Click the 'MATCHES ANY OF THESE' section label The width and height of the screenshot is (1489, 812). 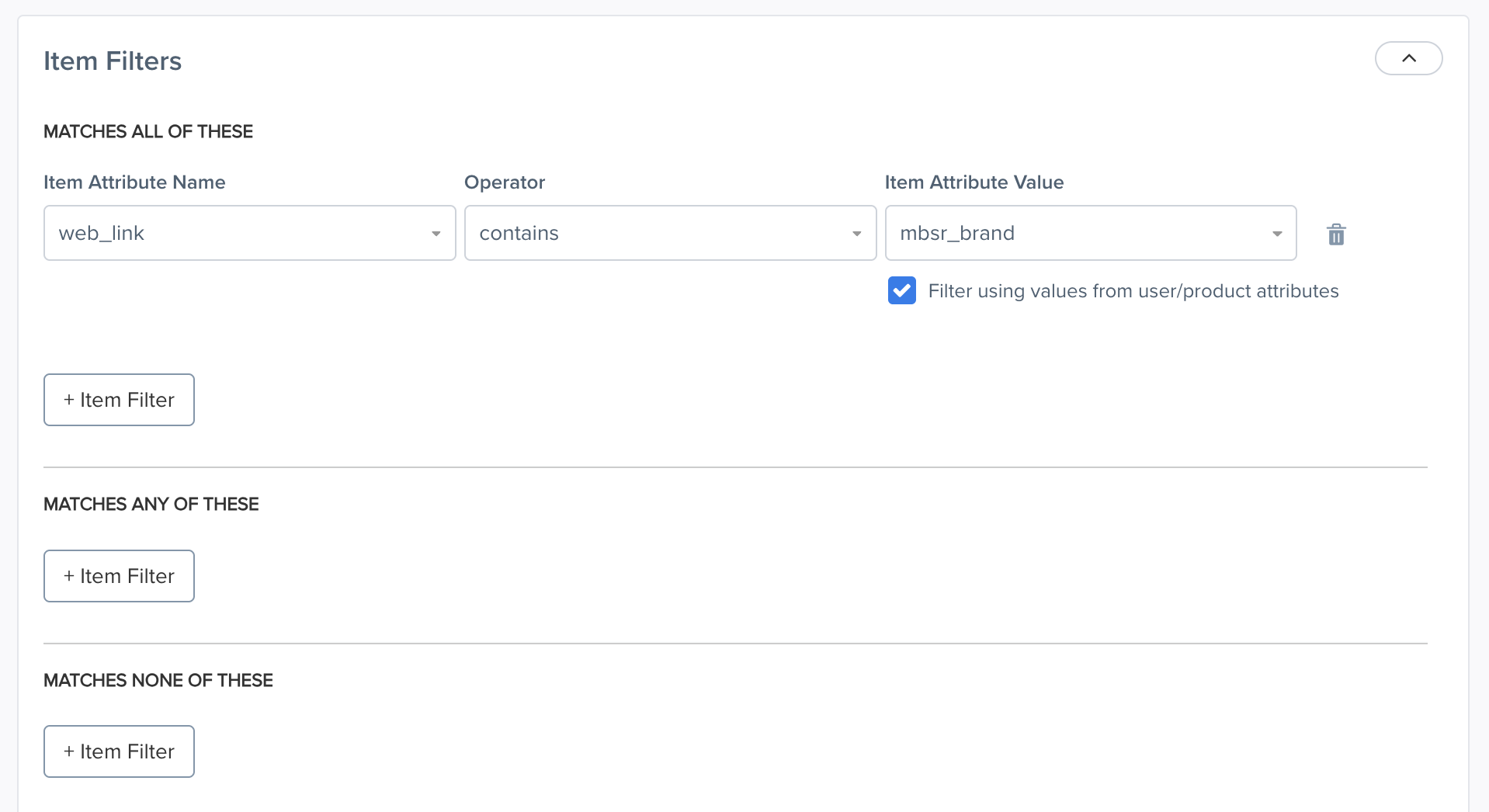click(x=151, y=505)
